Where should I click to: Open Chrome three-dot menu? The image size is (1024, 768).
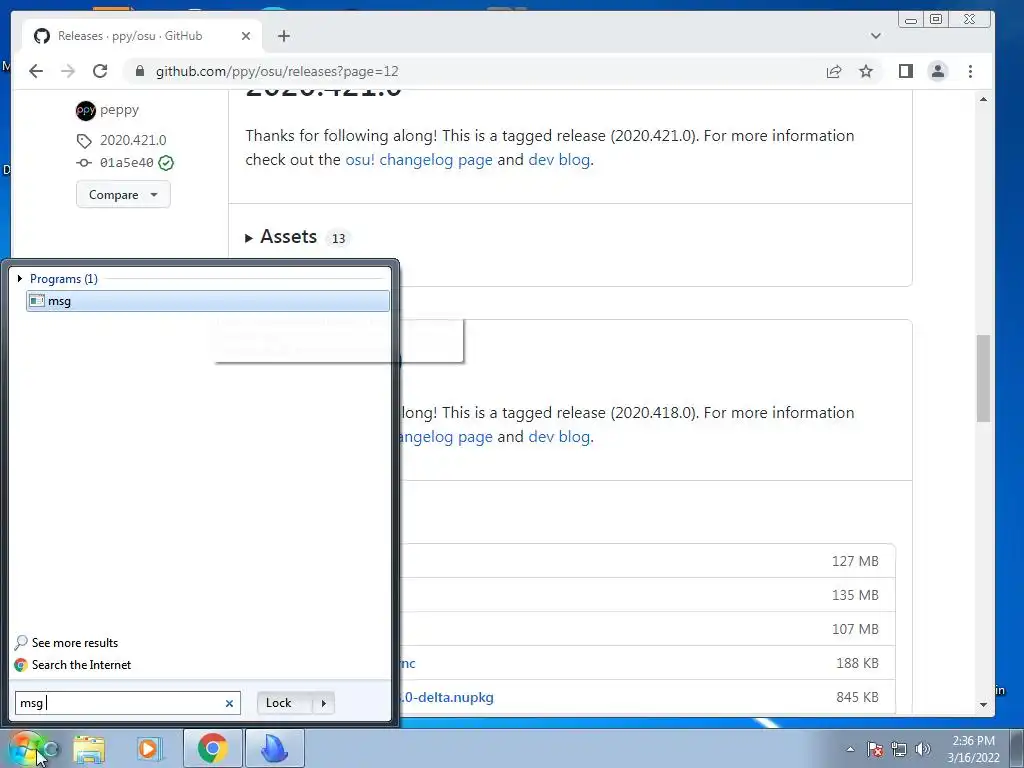[970, 71]
